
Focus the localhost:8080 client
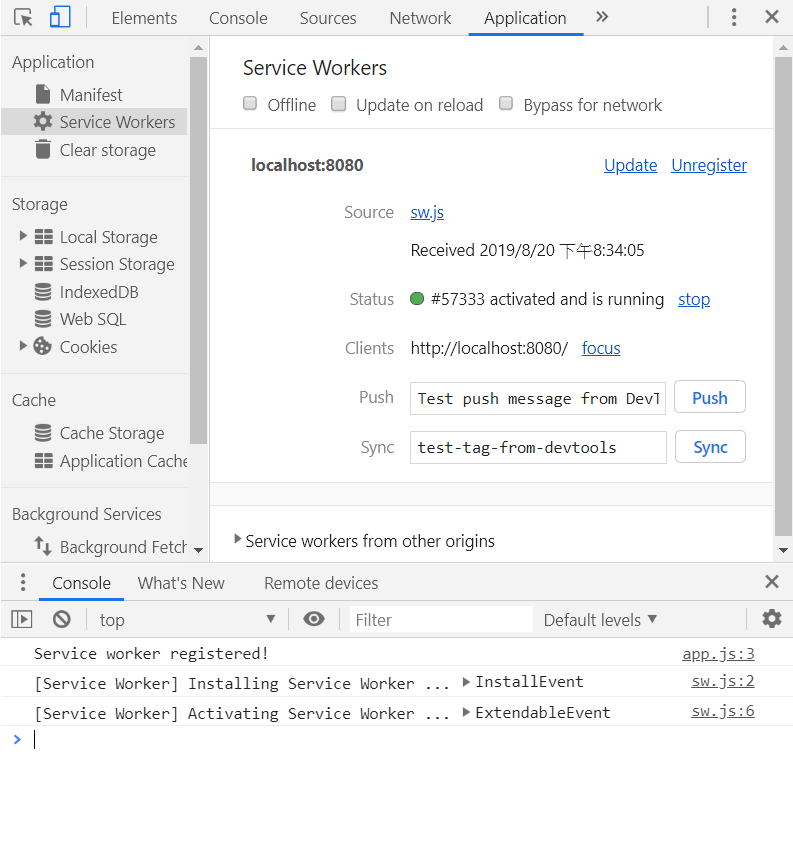tap(601, 348)
